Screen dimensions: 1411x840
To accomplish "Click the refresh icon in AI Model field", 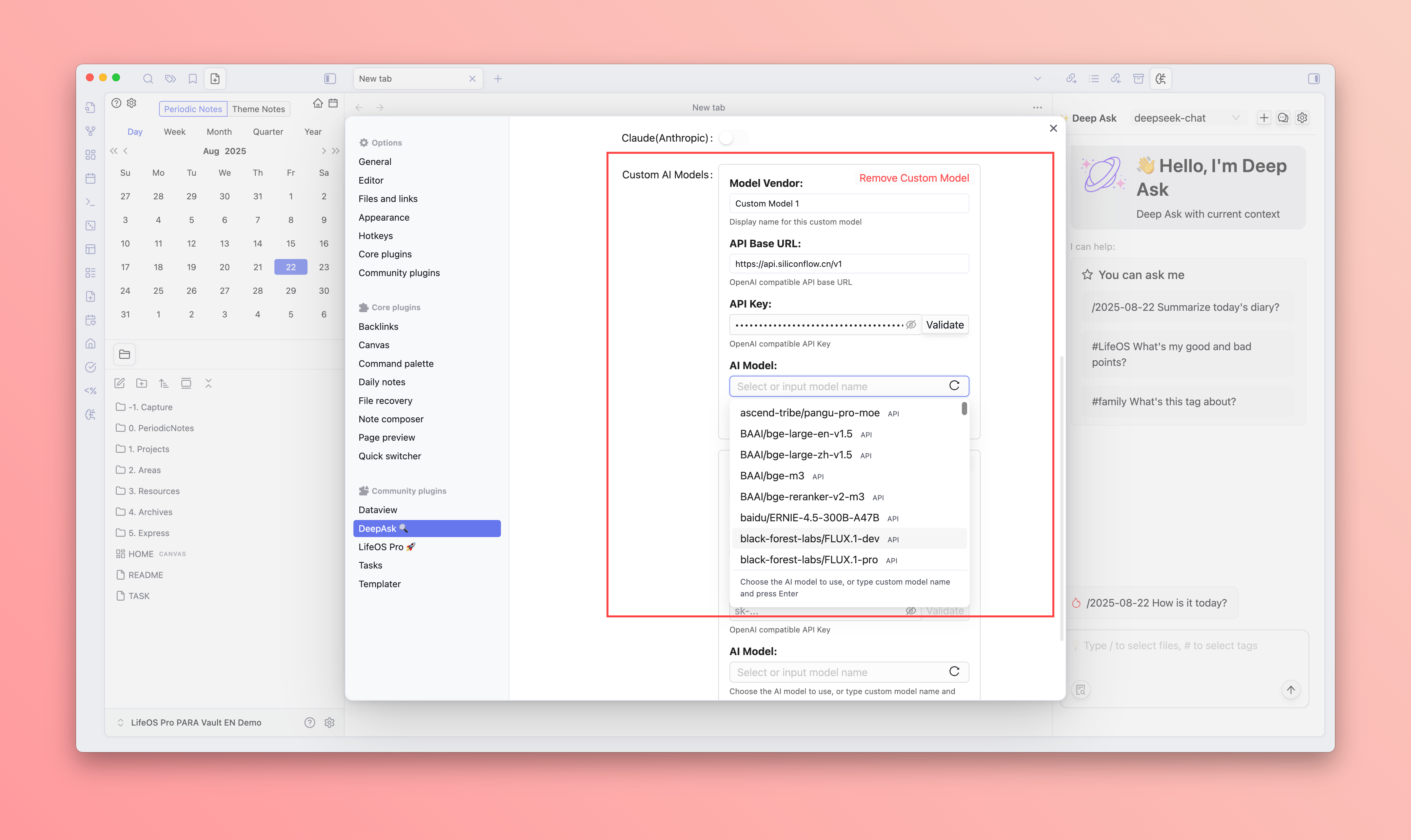I will 954,386.
